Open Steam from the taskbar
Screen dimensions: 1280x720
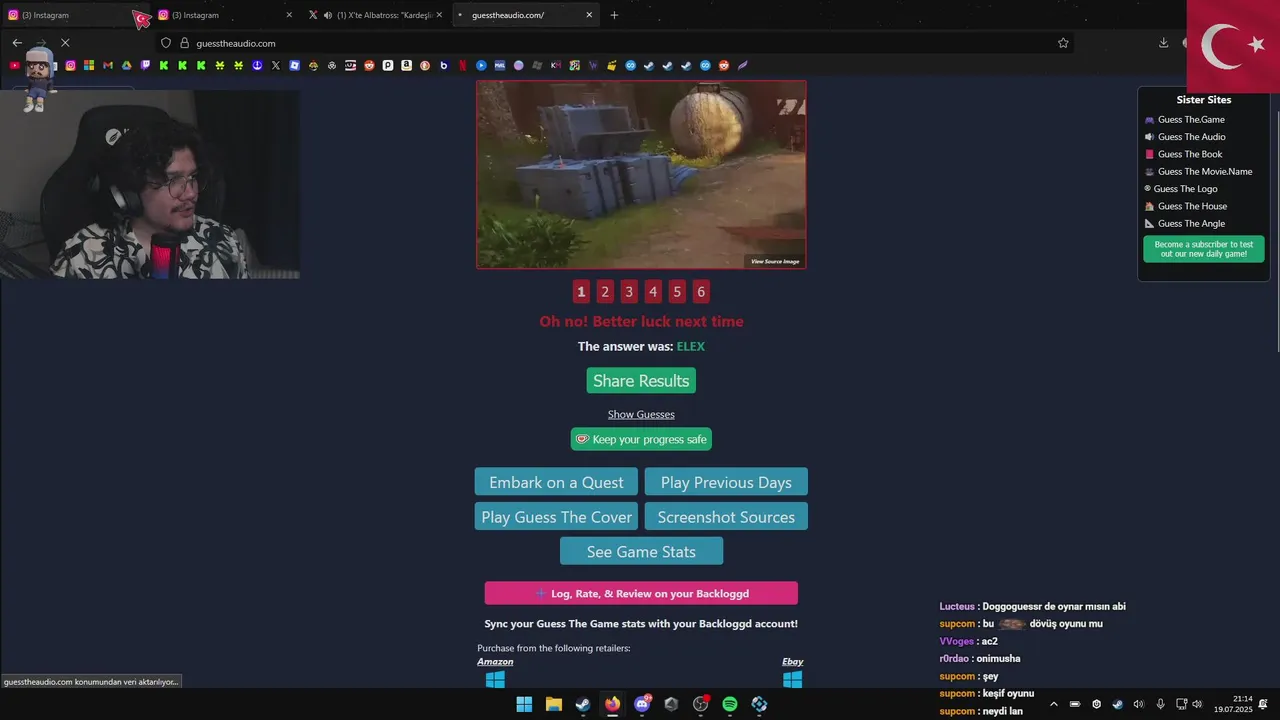[582, 704]
